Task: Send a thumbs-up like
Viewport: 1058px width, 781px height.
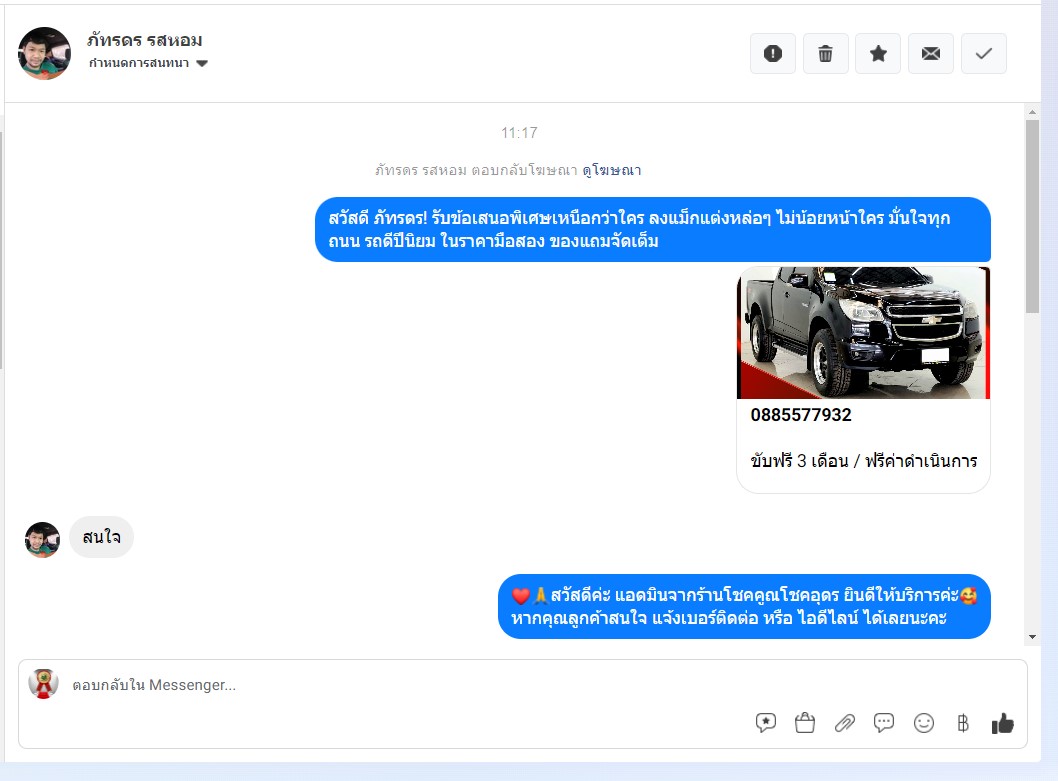Action: click(x=1002, y=723)
